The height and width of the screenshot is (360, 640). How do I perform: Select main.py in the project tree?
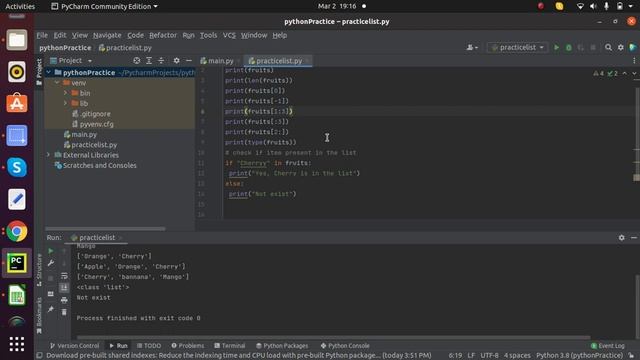point(84,134)
